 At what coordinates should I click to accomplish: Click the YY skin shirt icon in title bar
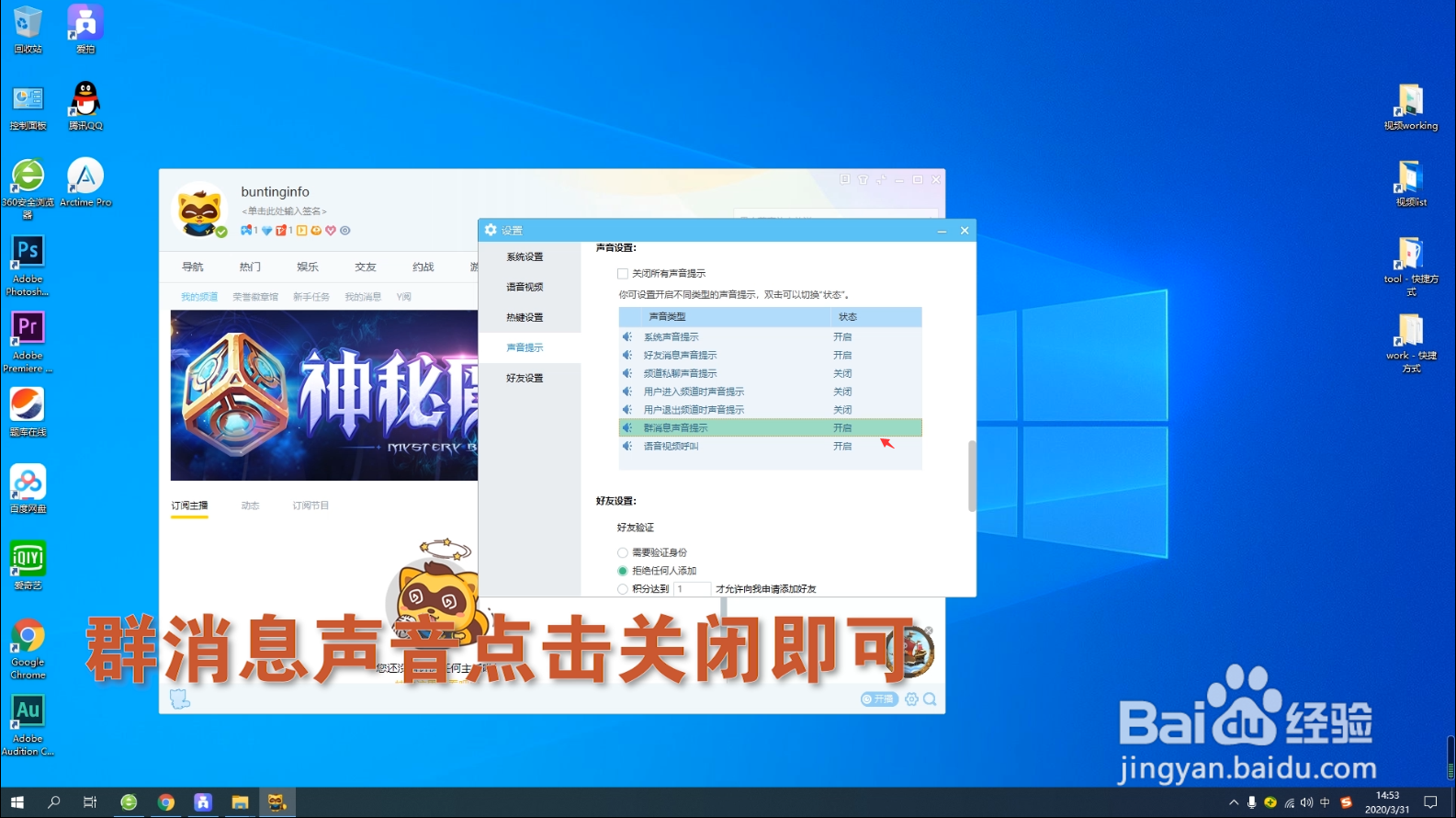coord(863,179)
